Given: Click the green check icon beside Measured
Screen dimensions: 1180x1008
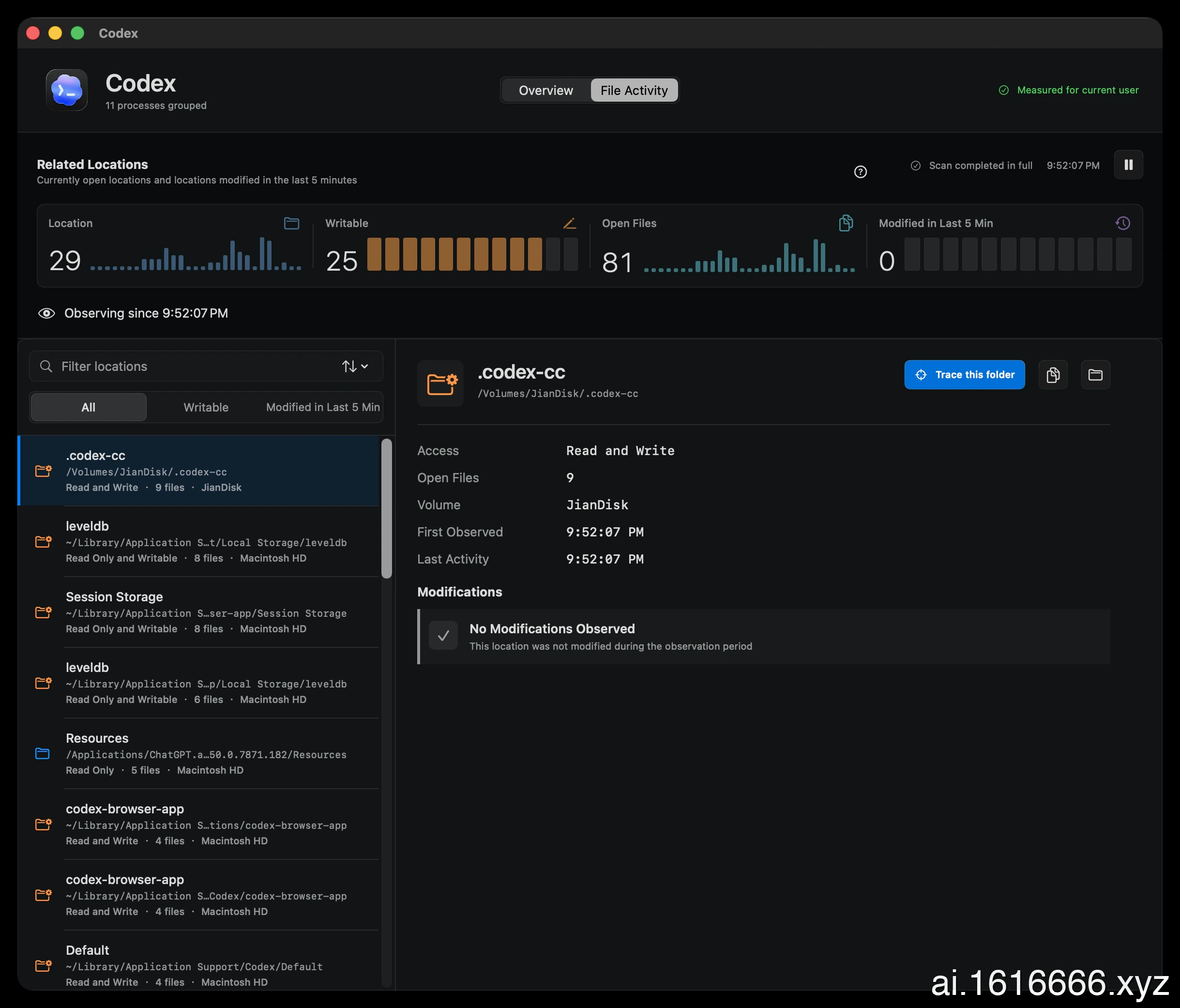Looking at the screenshot, I should [1003, 90].
